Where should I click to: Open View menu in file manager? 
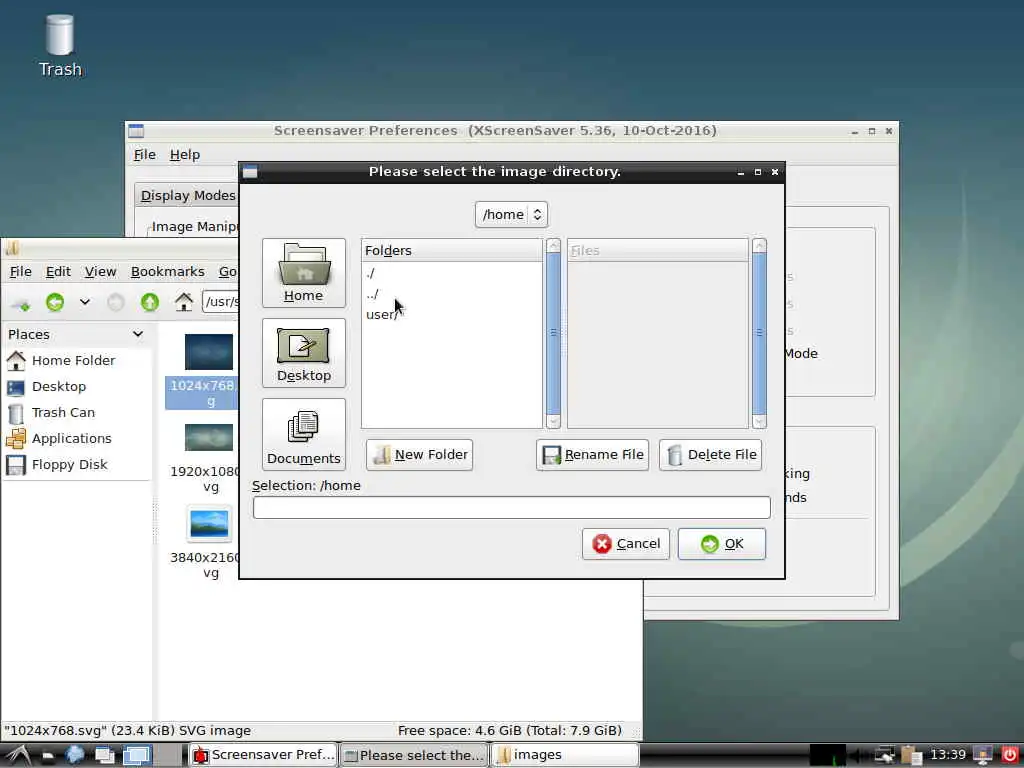click(x=100, y=272)
